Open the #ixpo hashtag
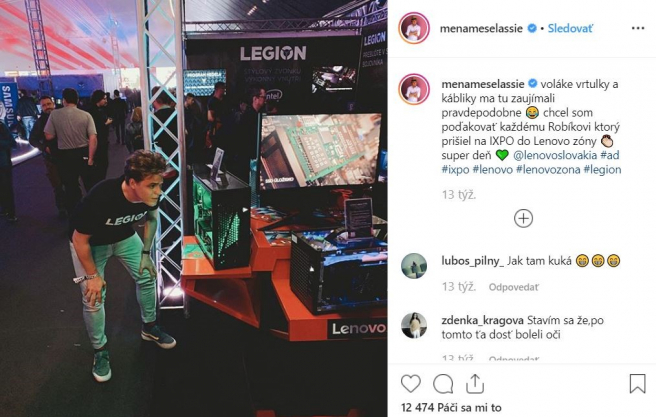 tap(455, 169)
